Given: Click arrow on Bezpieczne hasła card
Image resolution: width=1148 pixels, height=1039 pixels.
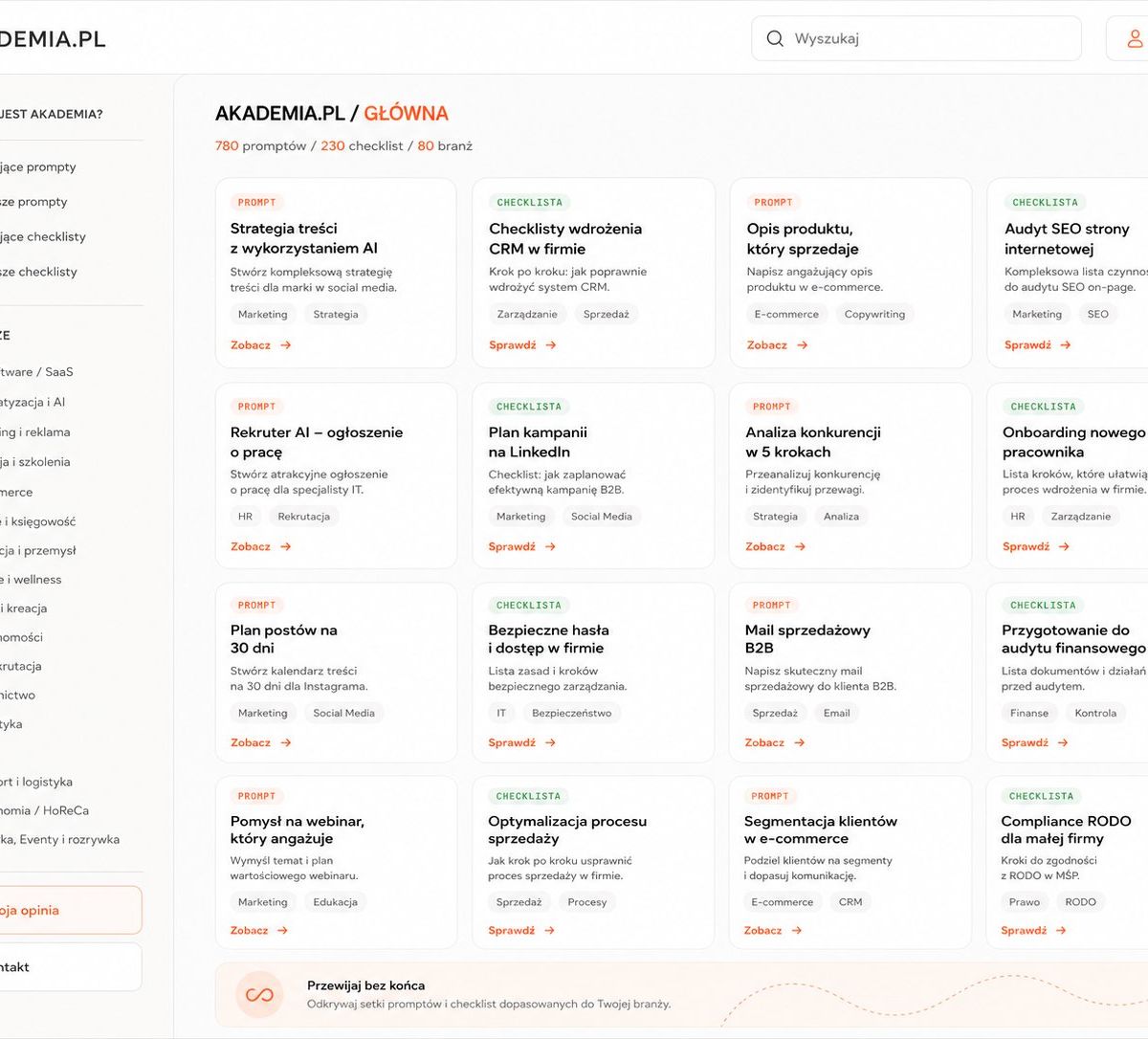Looking at the screenshot, I should pos(551,742).
